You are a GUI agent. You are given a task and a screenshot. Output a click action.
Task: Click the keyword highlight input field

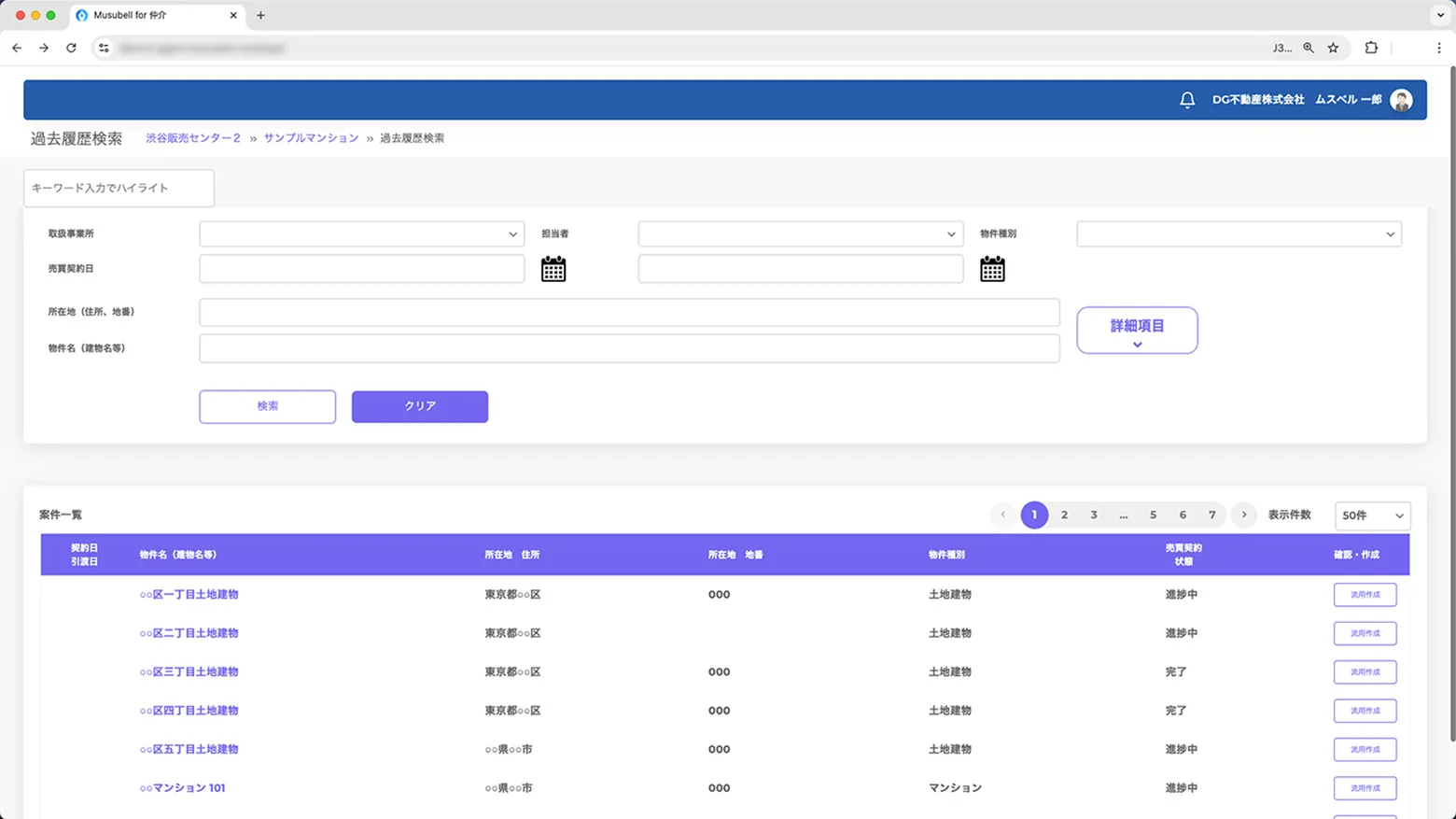click(119, 188)
